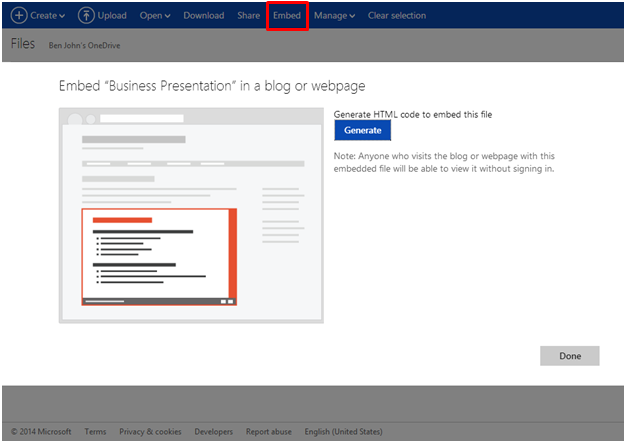This screenshot has height=443, width=626.
Task: Click the Upload arrow circle icon
Action: pyautogui.click(x=86, y=16)
